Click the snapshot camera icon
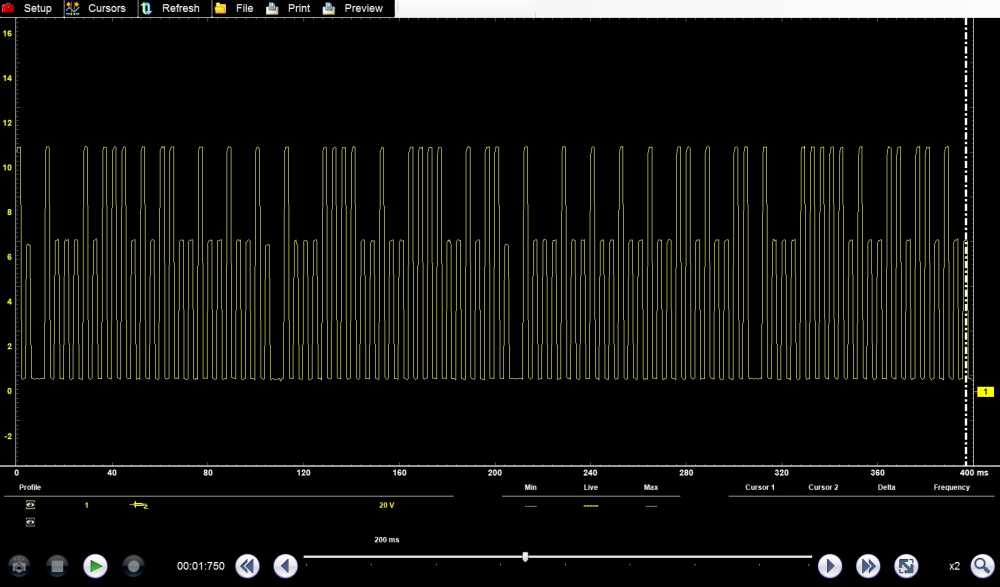The width and height of the screenshot is (1000, 587). [x=20, y=566]
